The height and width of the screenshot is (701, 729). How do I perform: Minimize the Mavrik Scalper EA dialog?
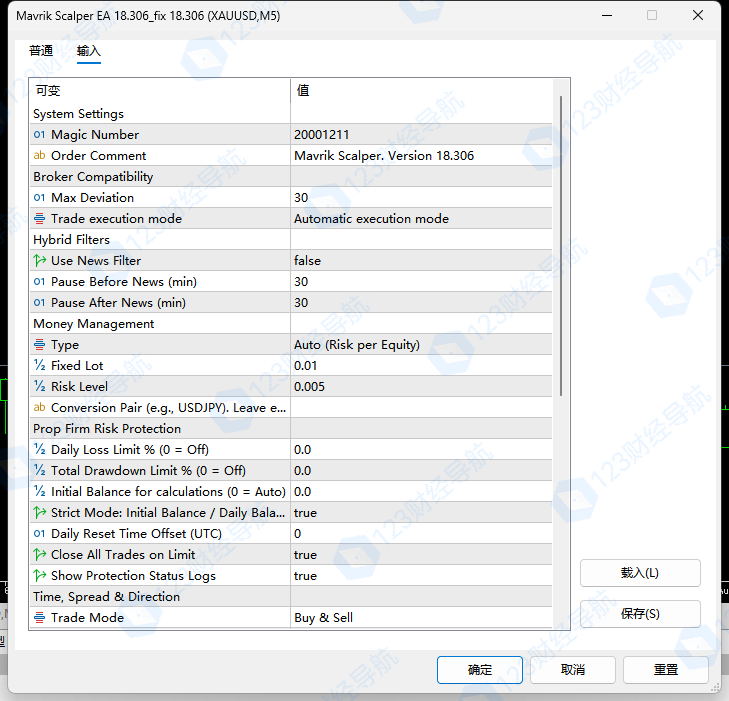(x=607, y=15)
